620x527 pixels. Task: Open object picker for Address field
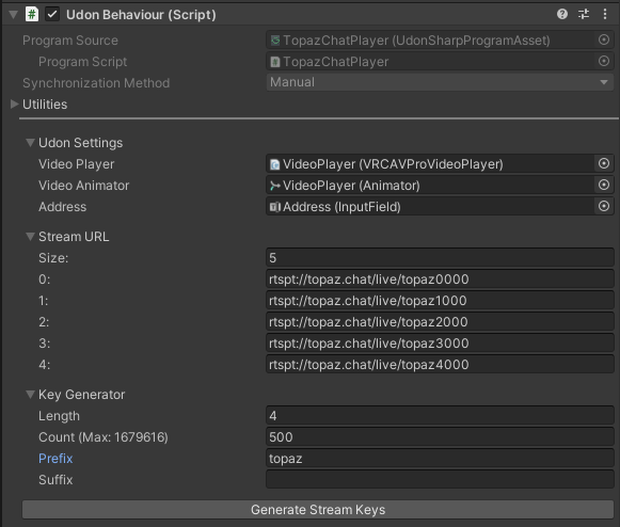604,206
